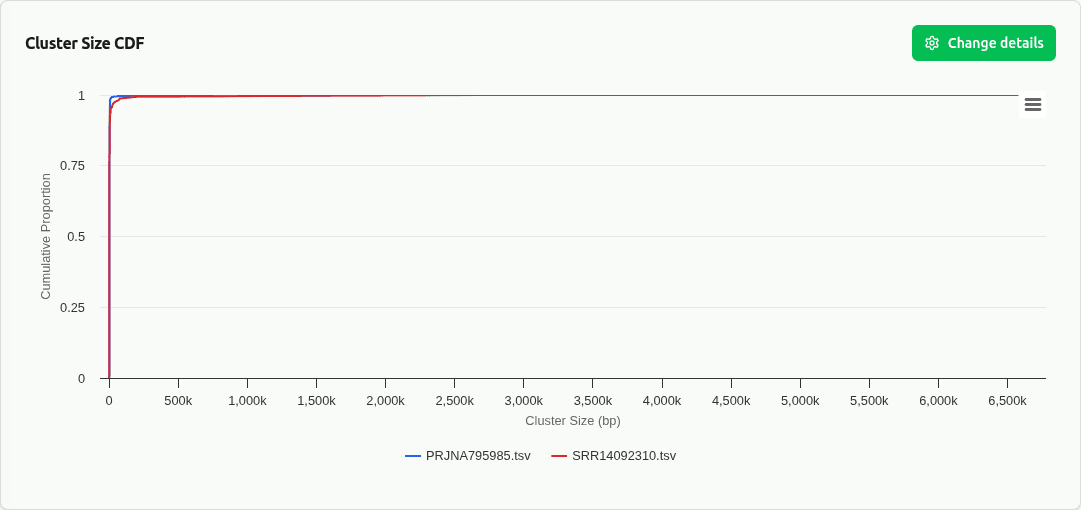Click the 2,500k x-axis tick label

(454, 400)
